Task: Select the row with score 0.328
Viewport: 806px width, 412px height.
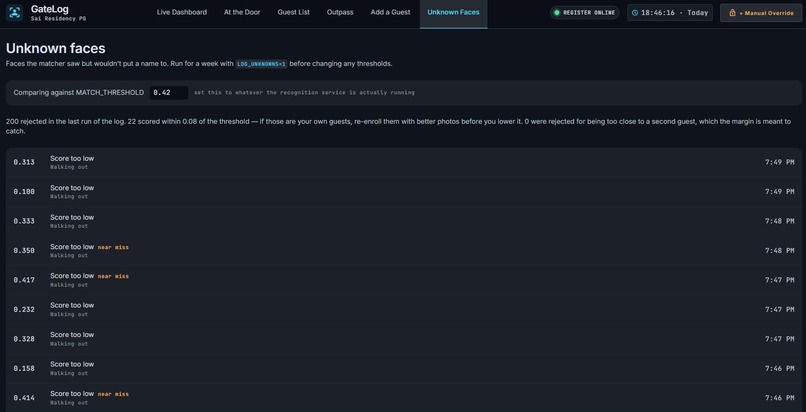Action: click(x=404, y=339)
